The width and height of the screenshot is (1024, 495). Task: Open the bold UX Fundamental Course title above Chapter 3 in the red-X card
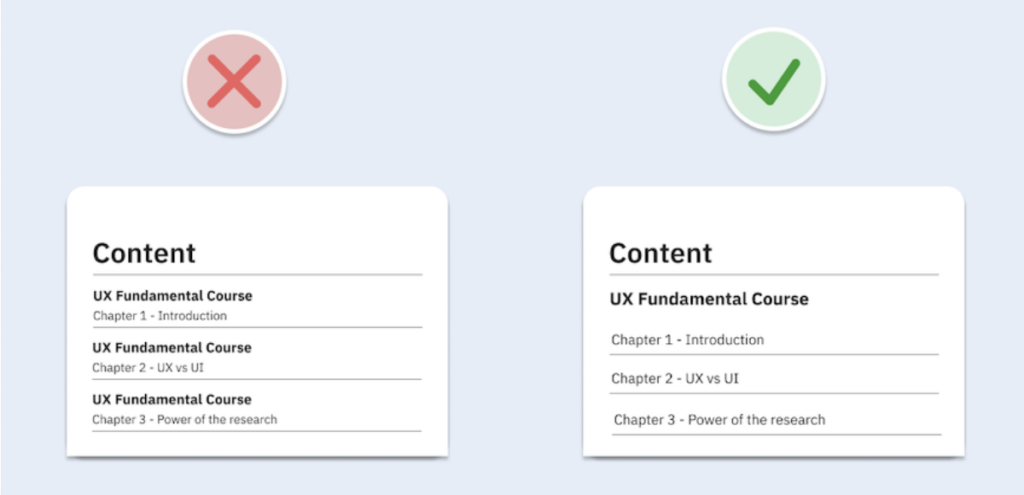pyautogui.click(x=172, y=399)
